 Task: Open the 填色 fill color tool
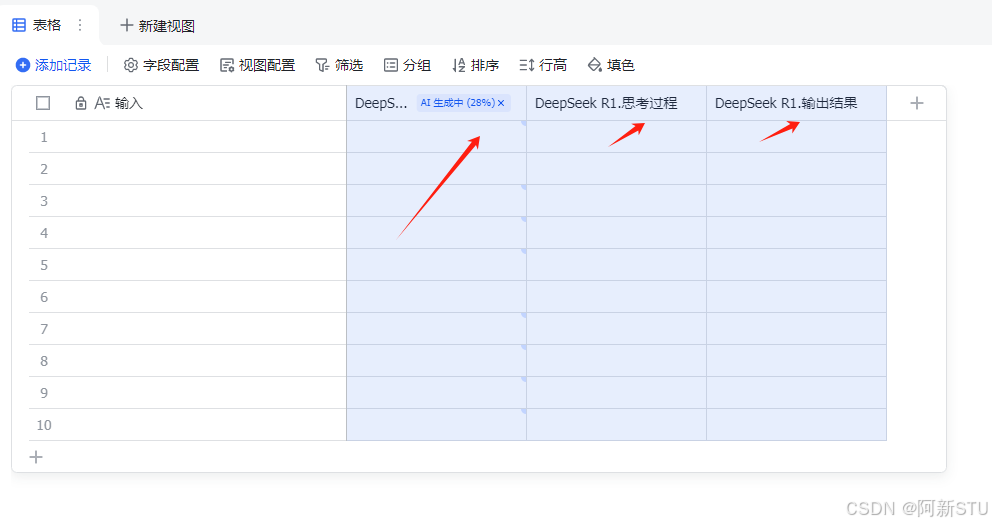(x=611, y=65)
